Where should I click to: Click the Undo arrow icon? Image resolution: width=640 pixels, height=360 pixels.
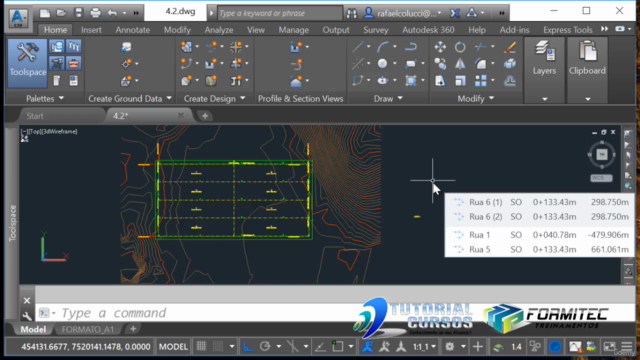pyautogui.click(x=112, y=13)
